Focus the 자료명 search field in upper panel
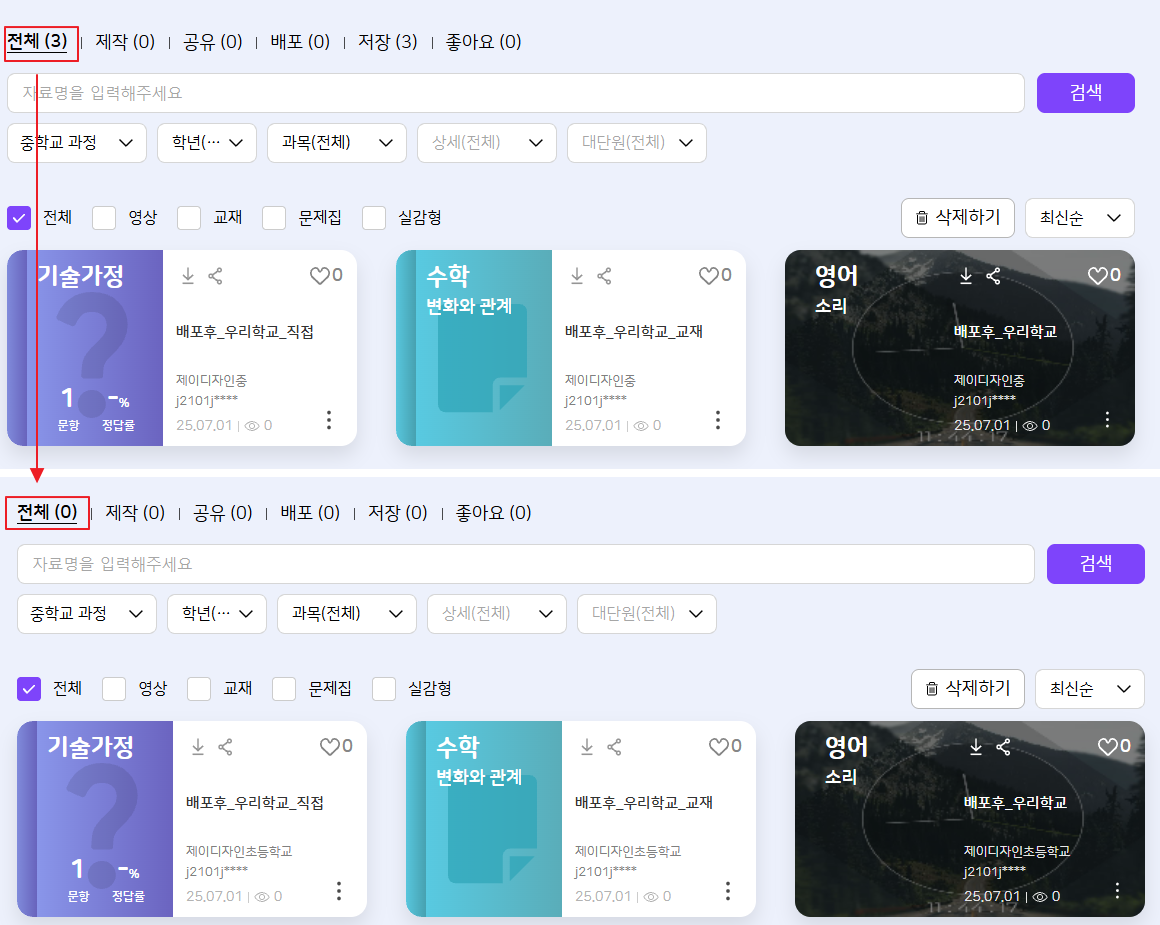This screenshot has width=1160, height=925. coord(515,93)
